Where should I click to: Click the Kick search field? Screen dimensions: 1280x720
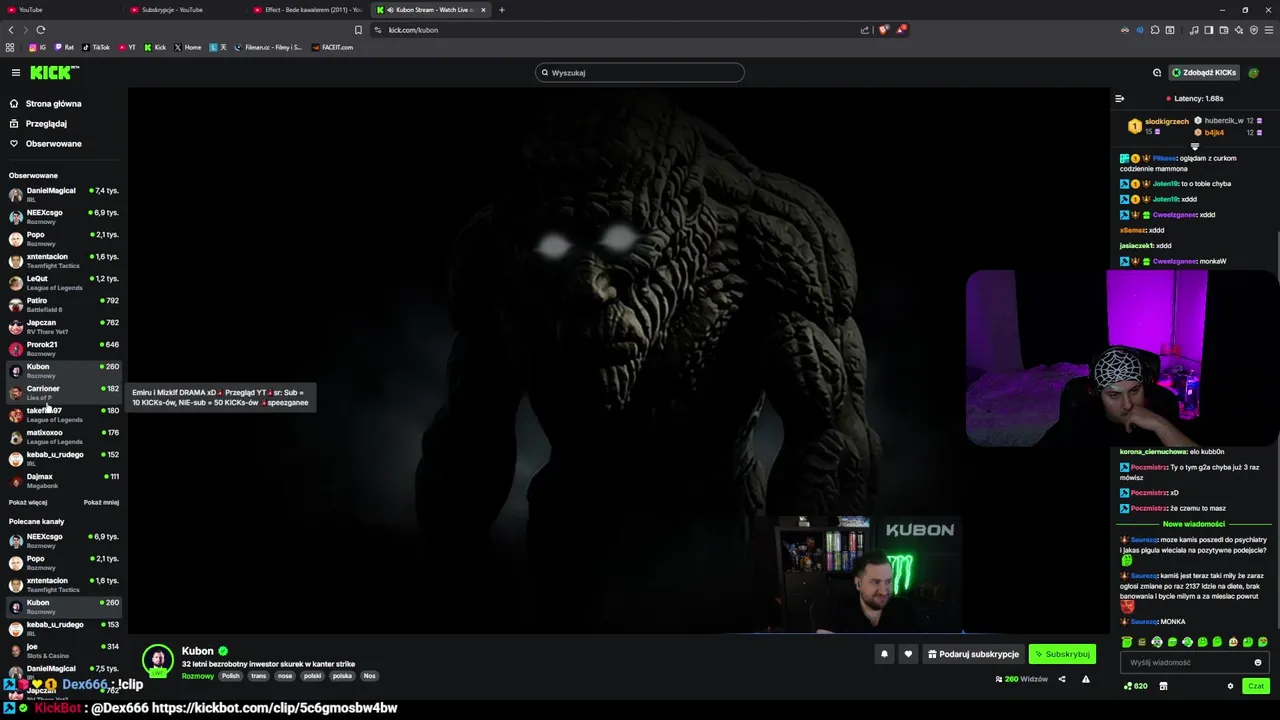(640, 72)
